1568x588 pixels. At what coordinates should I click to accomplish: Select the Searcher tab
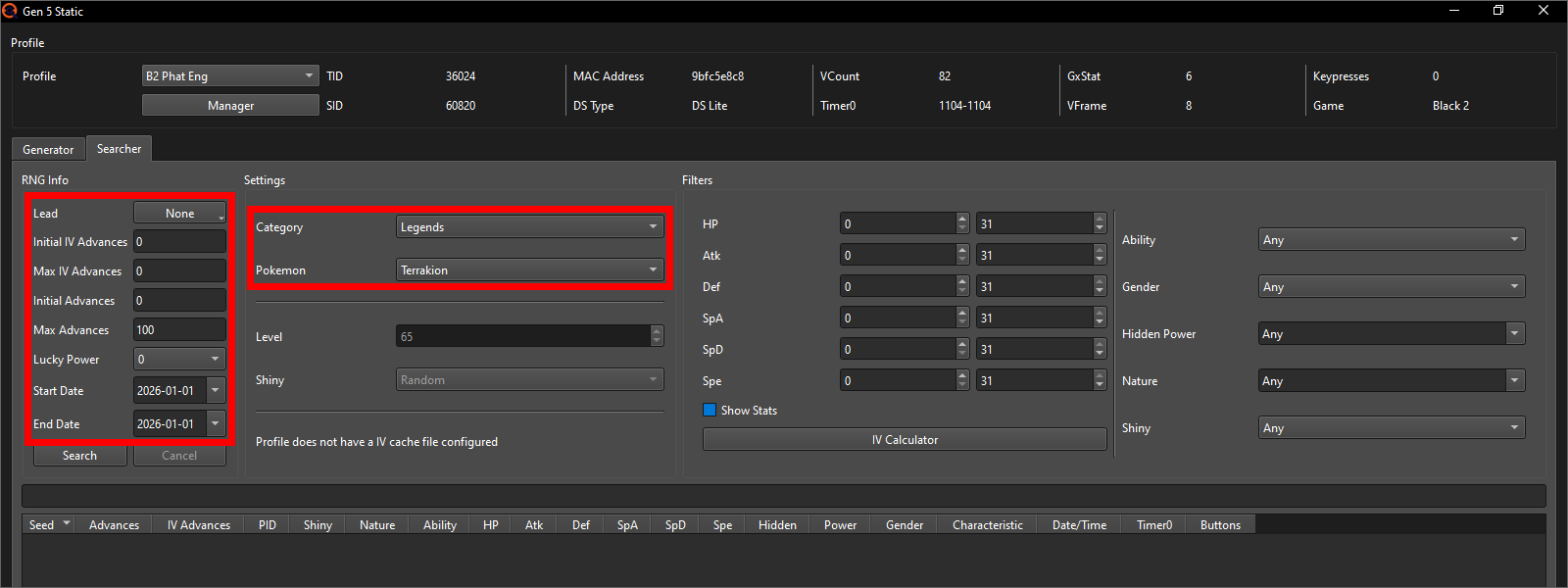(x=119, y=149)
